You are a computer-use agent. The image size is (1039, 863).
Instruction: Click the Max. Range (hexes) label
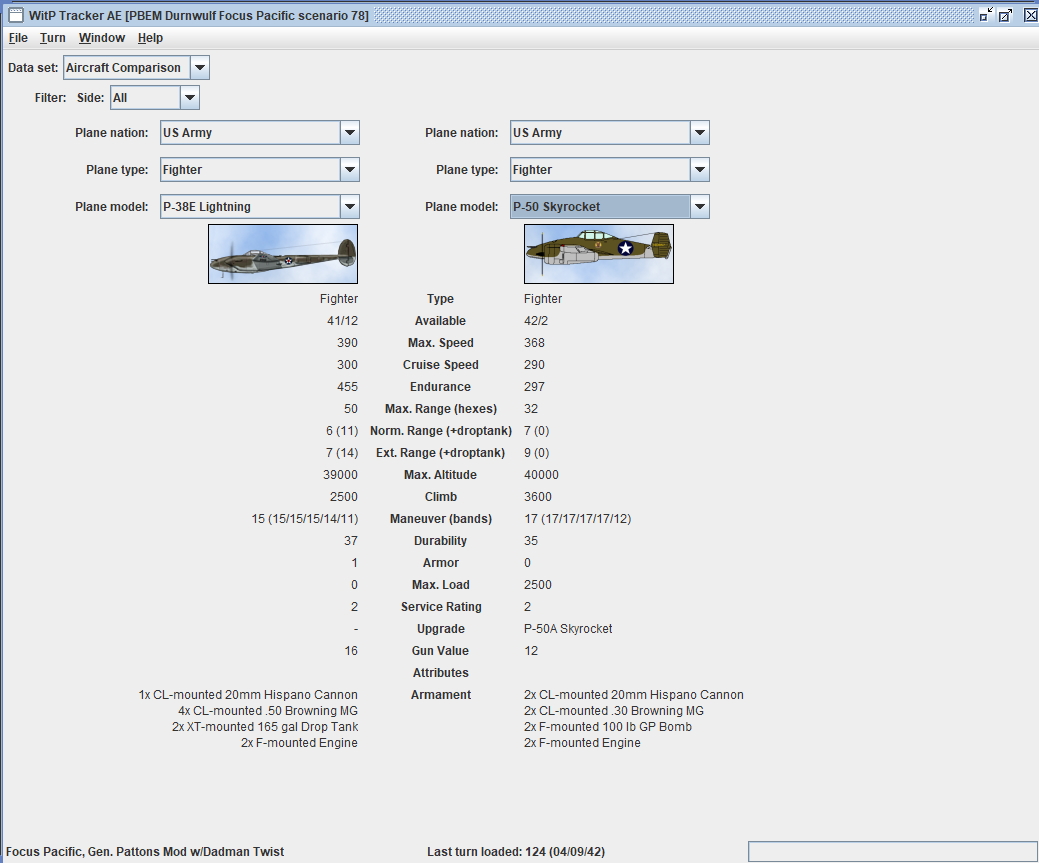441,408
